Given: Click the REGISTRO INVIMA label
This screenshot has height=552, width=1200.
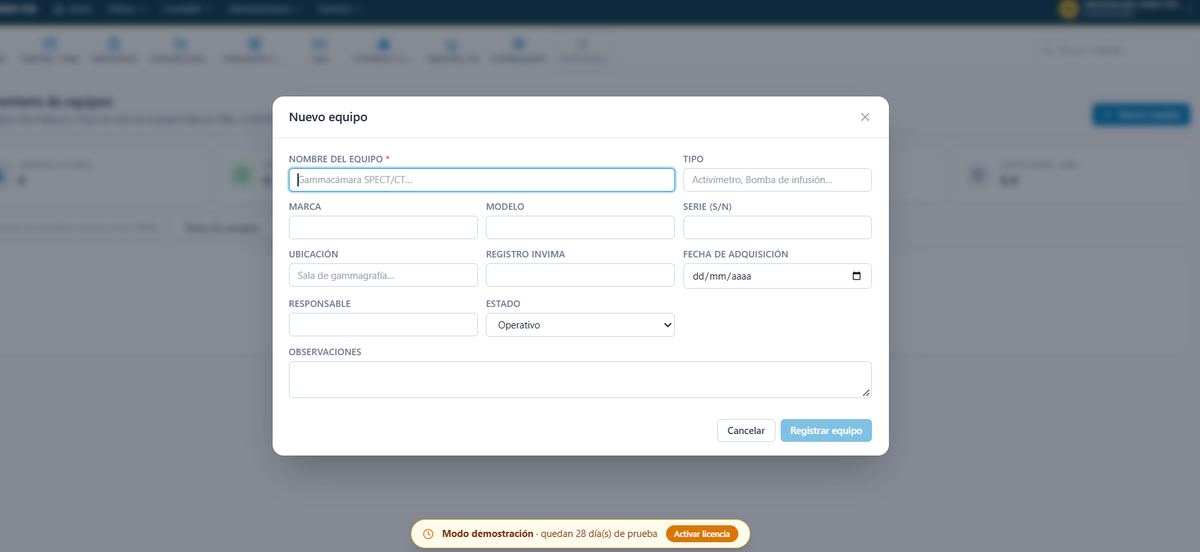Looking at the screenshot, I should click(x=525, y=254).
